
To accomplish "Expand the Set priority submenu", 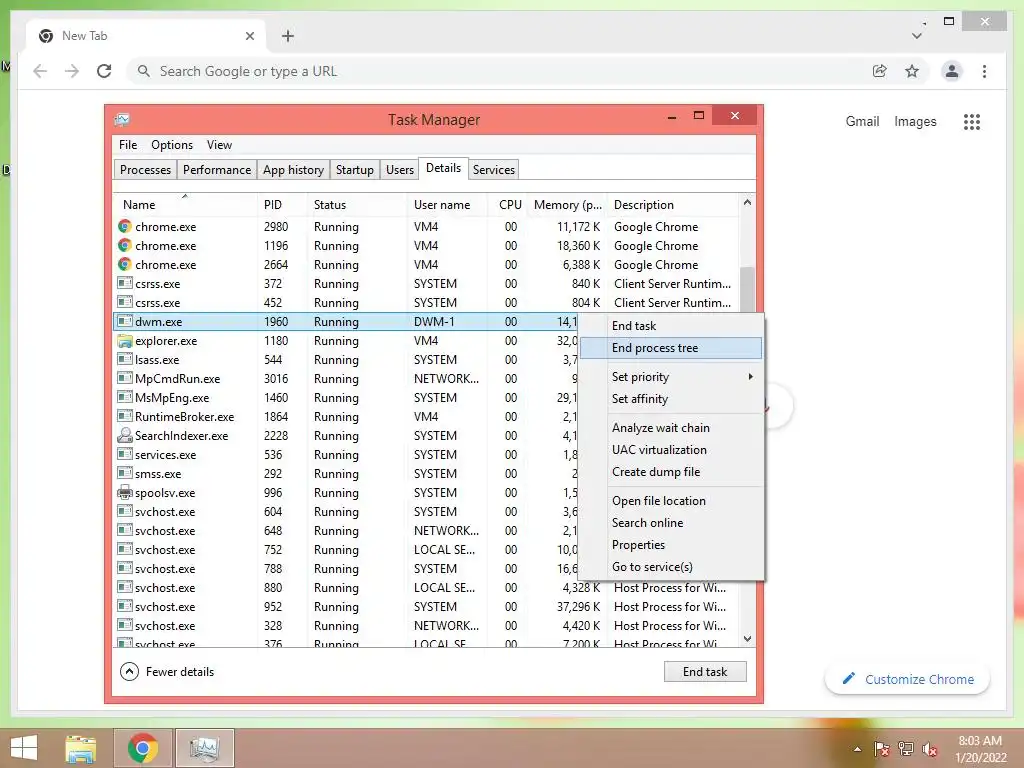I will click(x=671, y=377).
